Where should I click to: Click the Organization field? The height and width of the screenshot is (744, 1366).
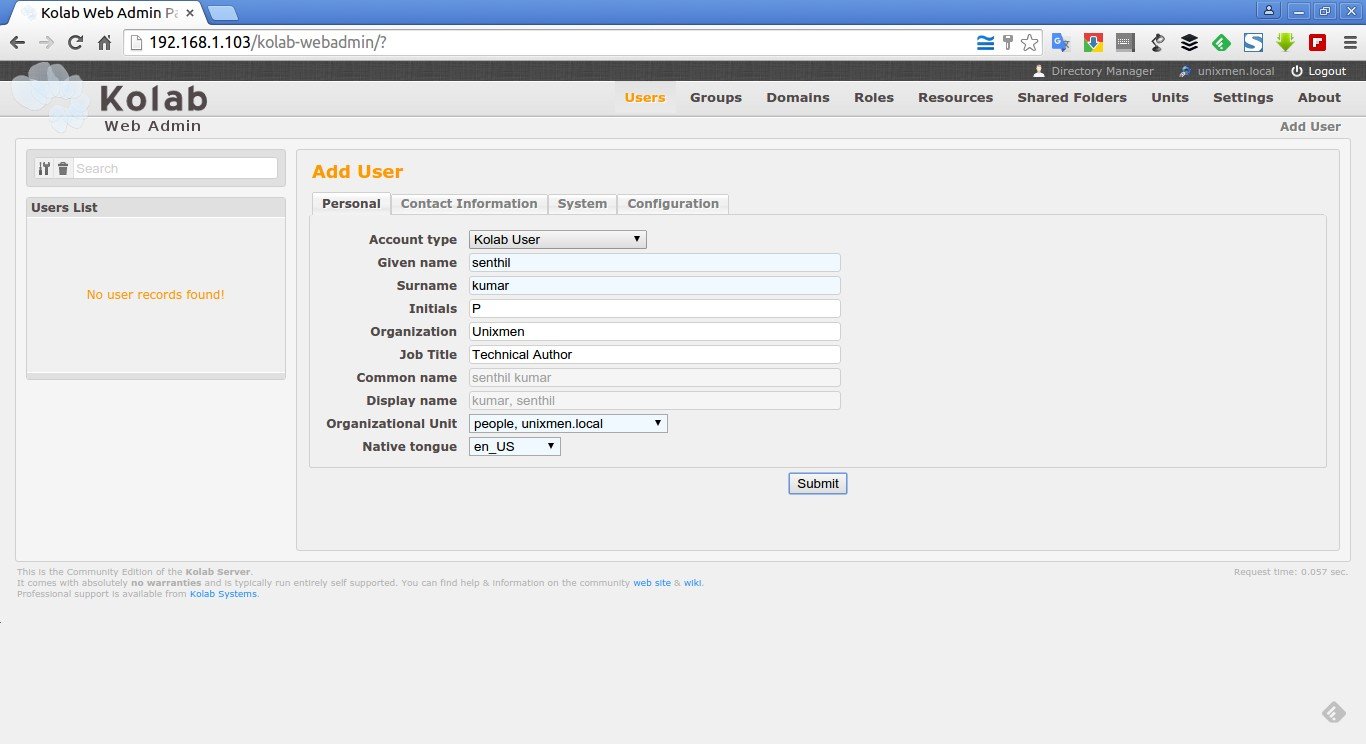[654, 332]
